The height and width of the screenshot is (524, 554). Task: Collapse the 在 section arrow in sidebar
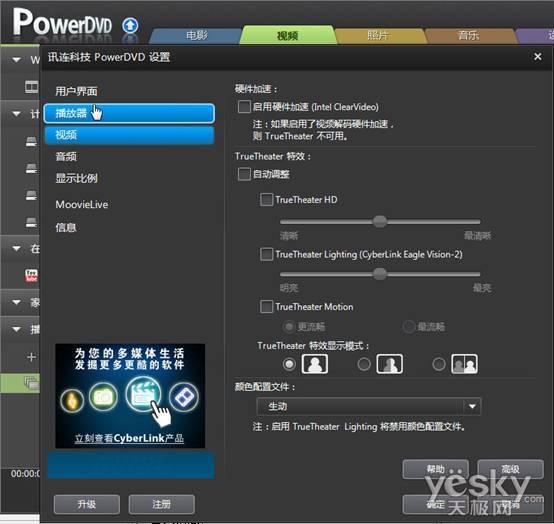(x=16, y=248)
